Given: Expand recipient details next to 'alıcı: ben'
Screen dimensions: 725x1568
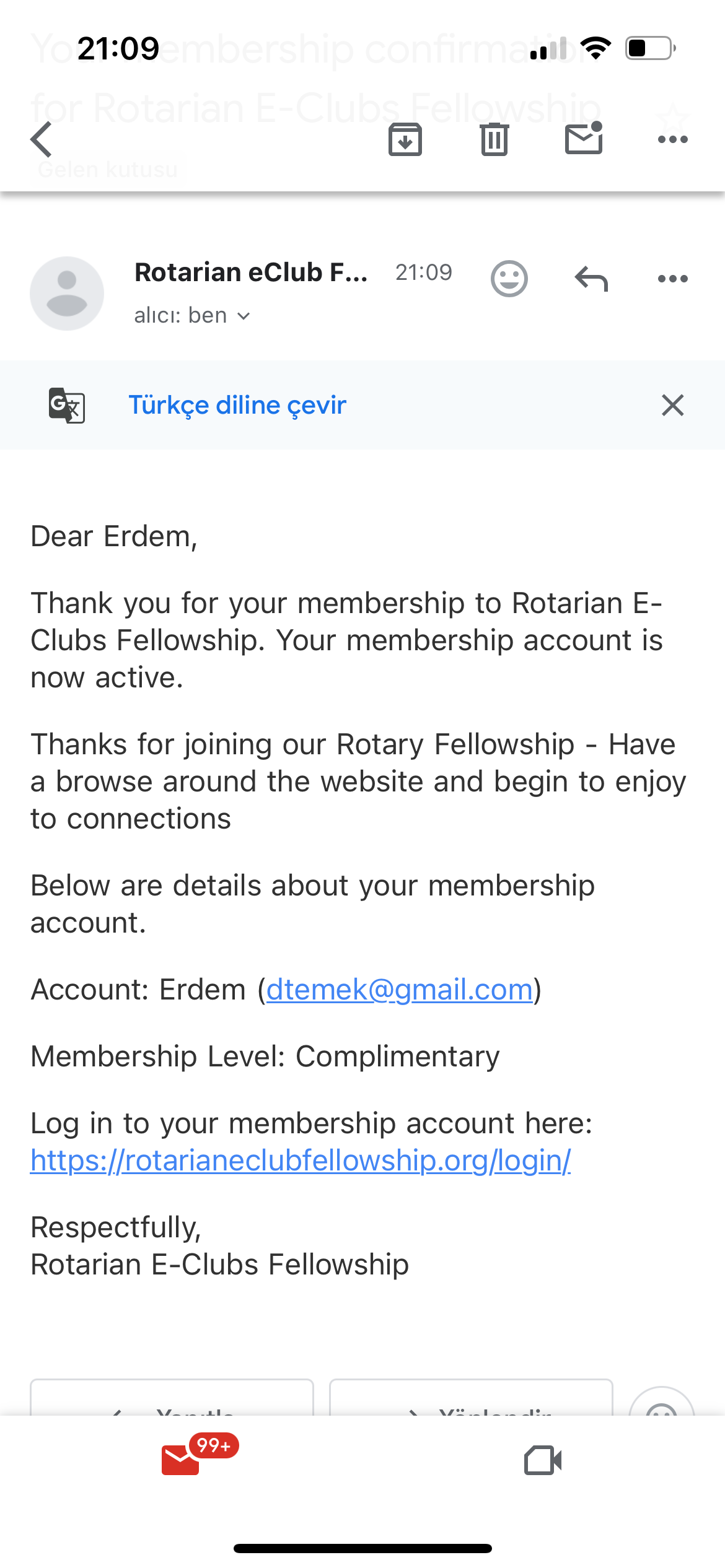Looking at the screenshot, I should click(x=244, y=316).
